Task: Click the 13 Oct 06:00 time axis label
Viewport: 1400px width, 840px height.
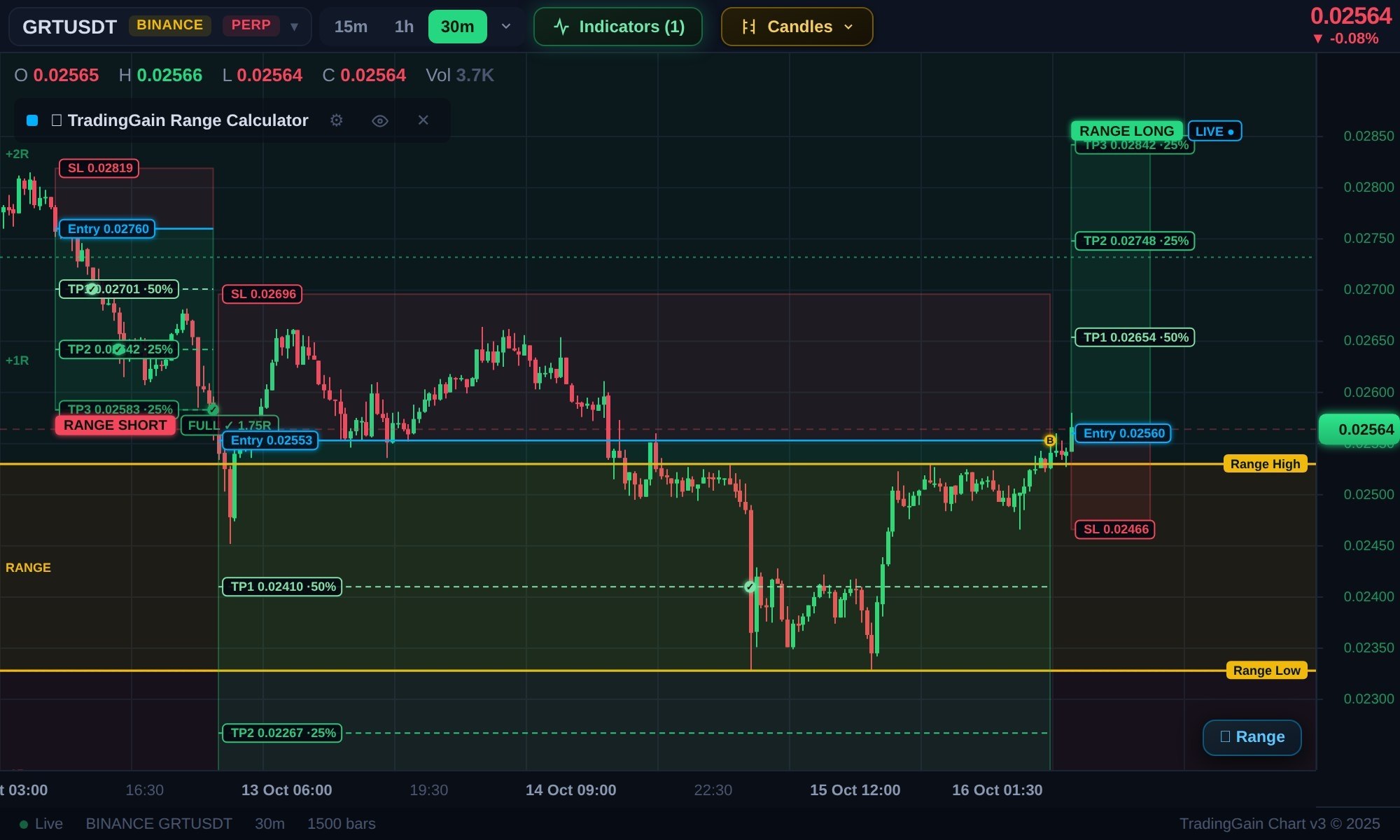Action: tap(286, 790)
